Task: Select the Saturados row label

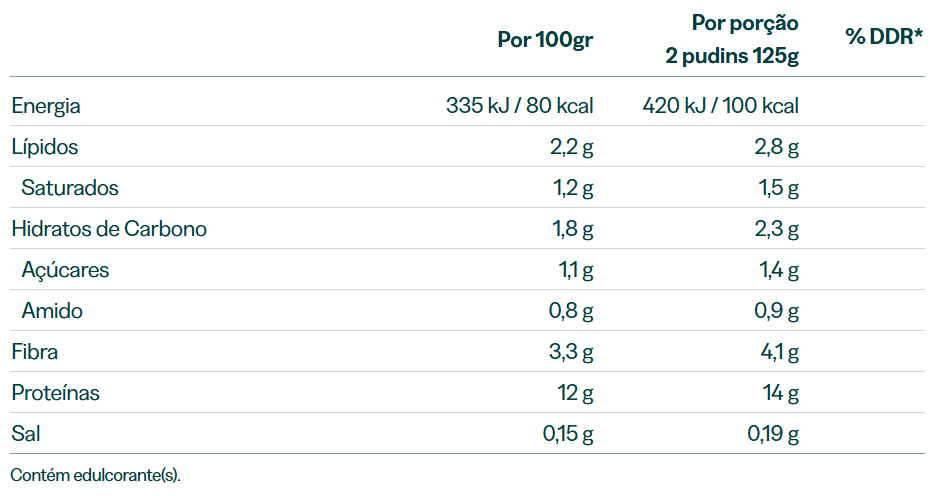Action: (x=70, y=187)
